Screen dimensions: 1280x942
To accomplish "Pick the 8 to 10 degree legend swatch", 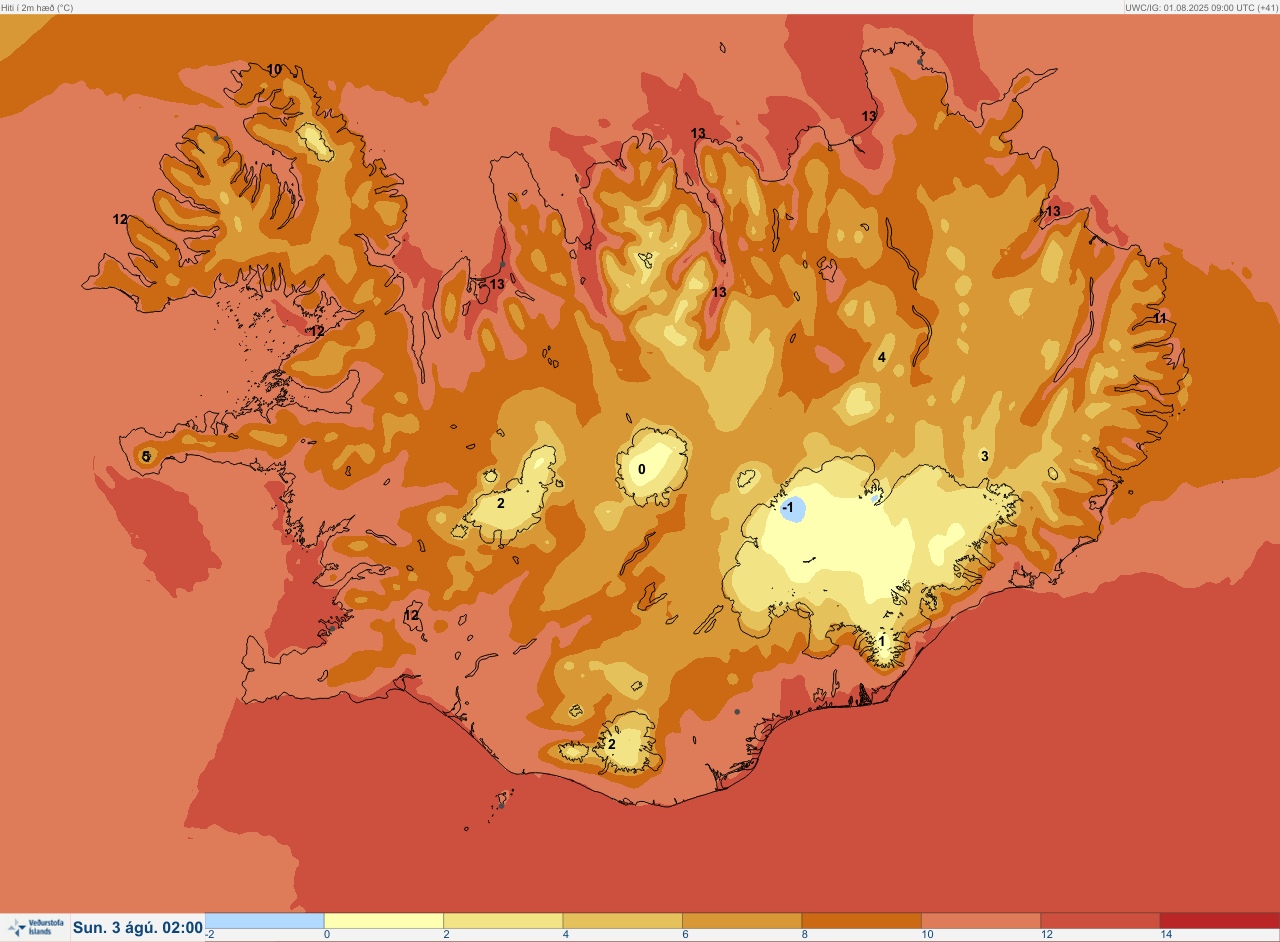I will 861,920.
